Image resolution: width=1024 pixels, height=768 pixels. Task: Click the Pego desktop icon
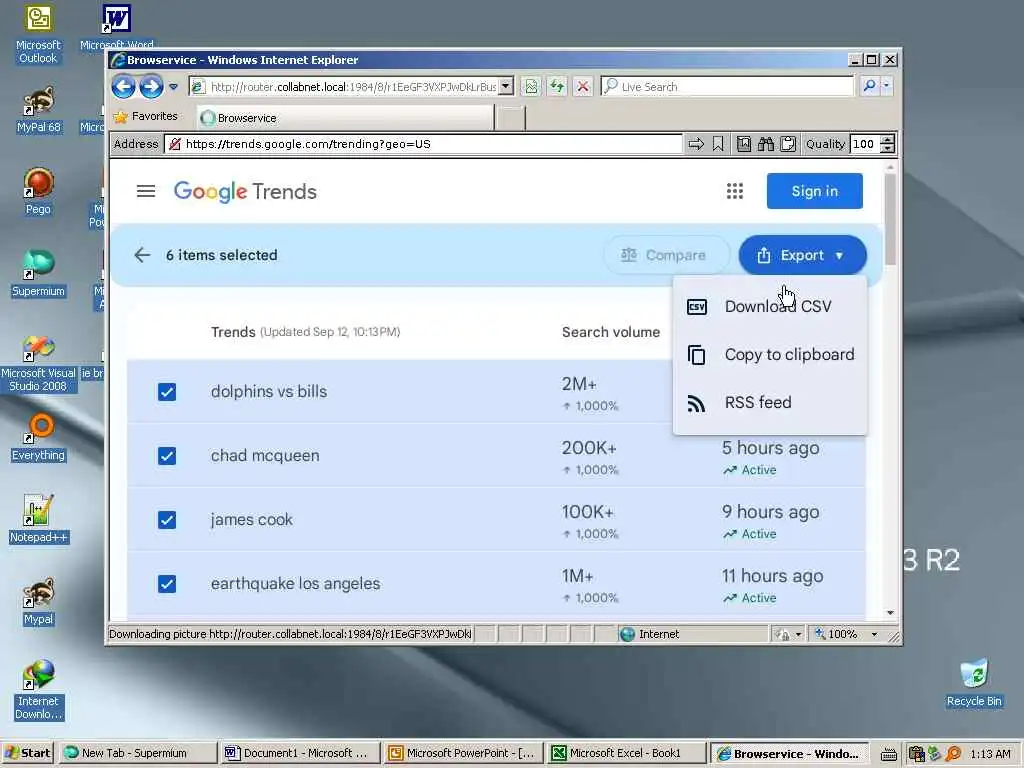coord(38,191)
